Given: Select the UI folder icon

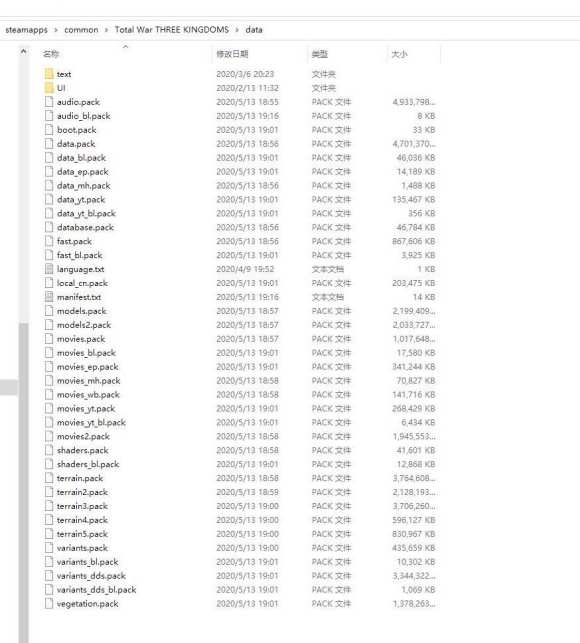Looking at the screenshot, I should [49, 88].
